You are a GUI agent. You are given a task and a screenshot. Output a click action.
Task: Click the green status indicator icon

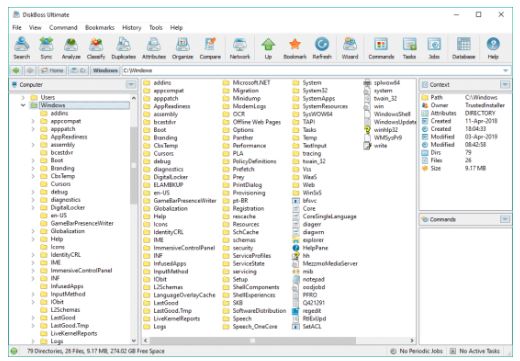coord(14,351)
